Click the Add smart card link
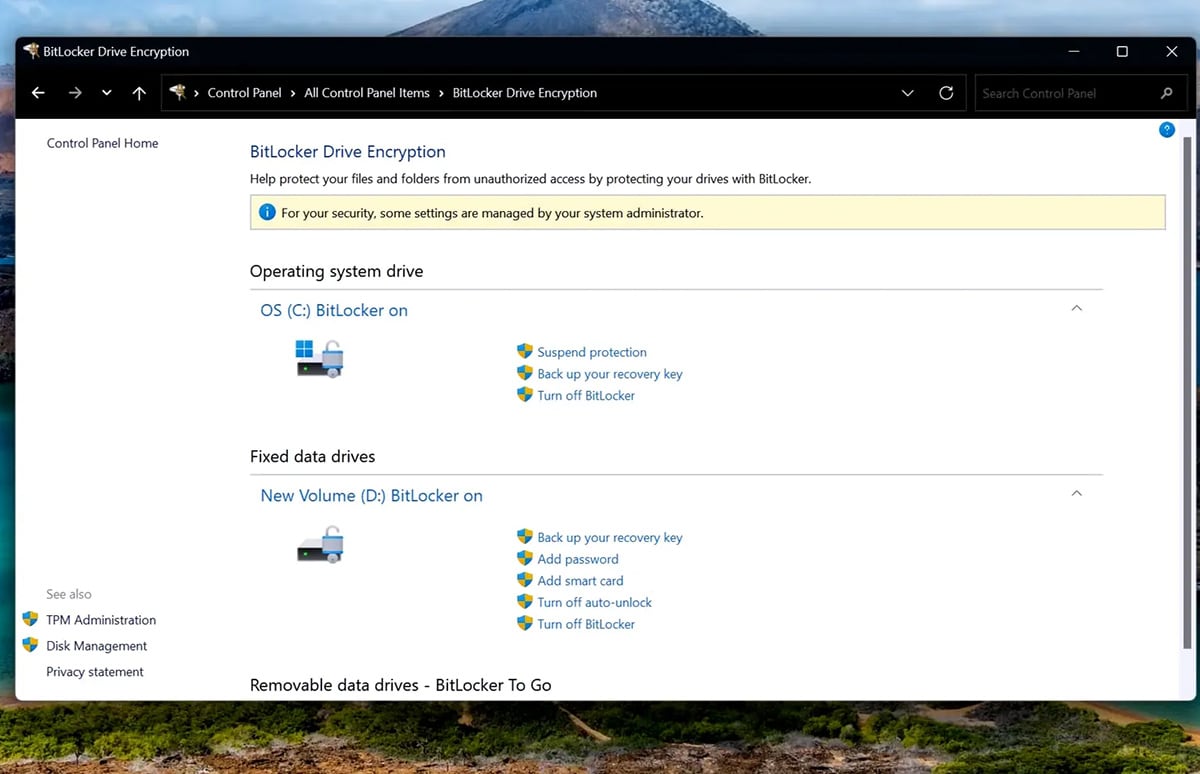Screen dimensions: 1200x774 point(580,580)
